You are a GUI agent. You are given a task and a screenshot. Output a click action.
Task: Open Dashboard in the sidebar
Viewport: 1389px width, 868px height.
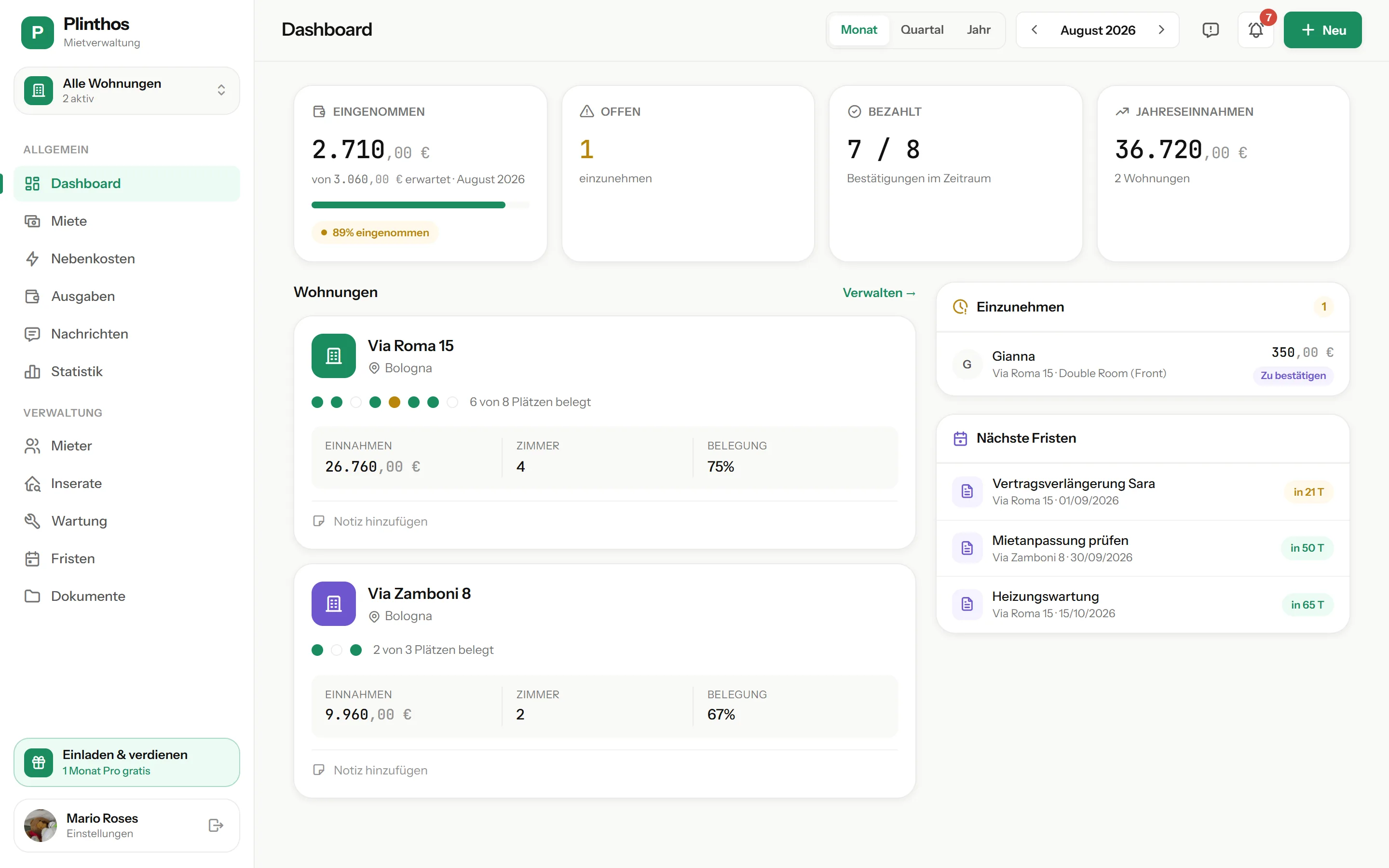(x=127, y=184)
